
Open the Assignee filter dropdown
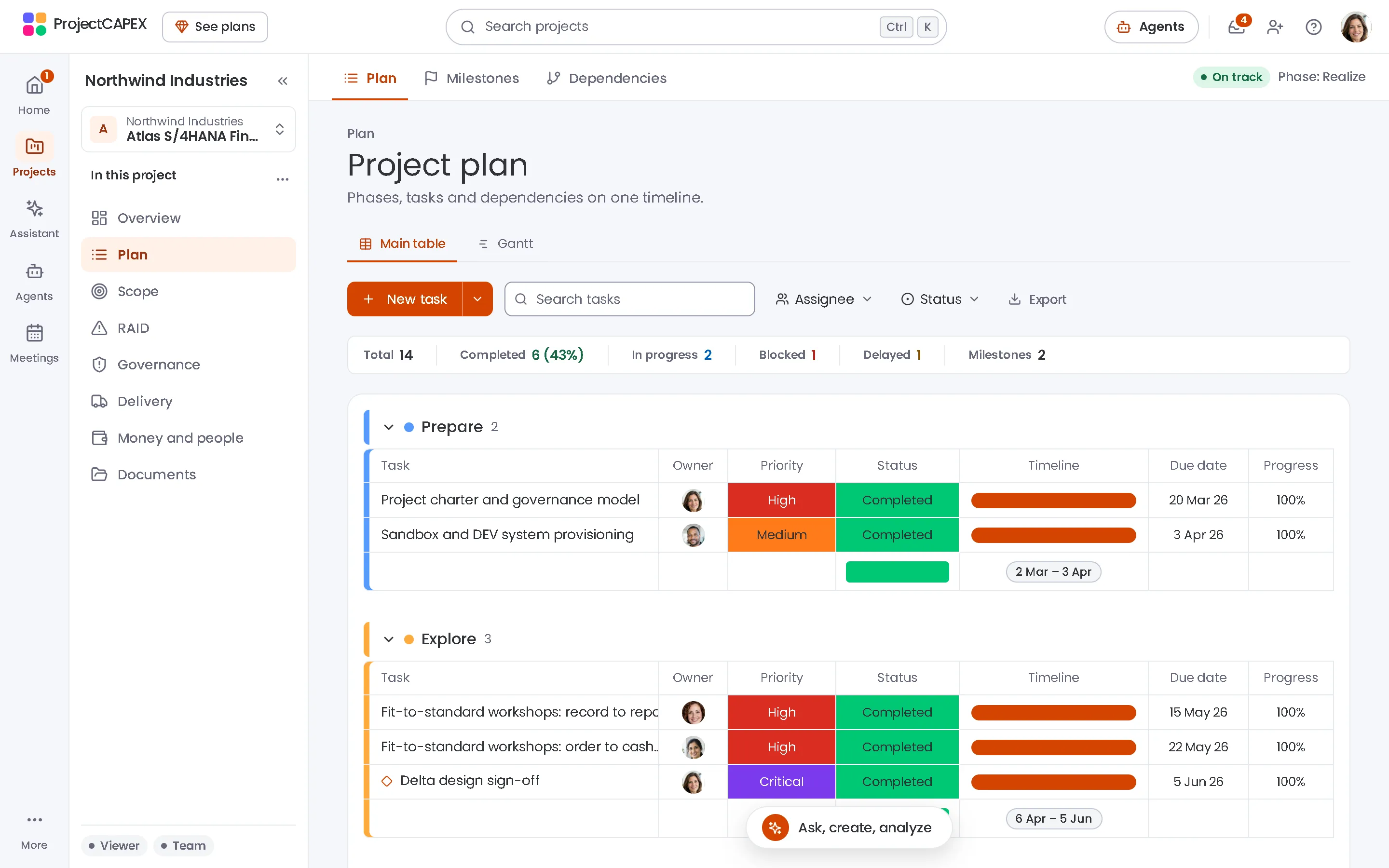pos(824,299)
